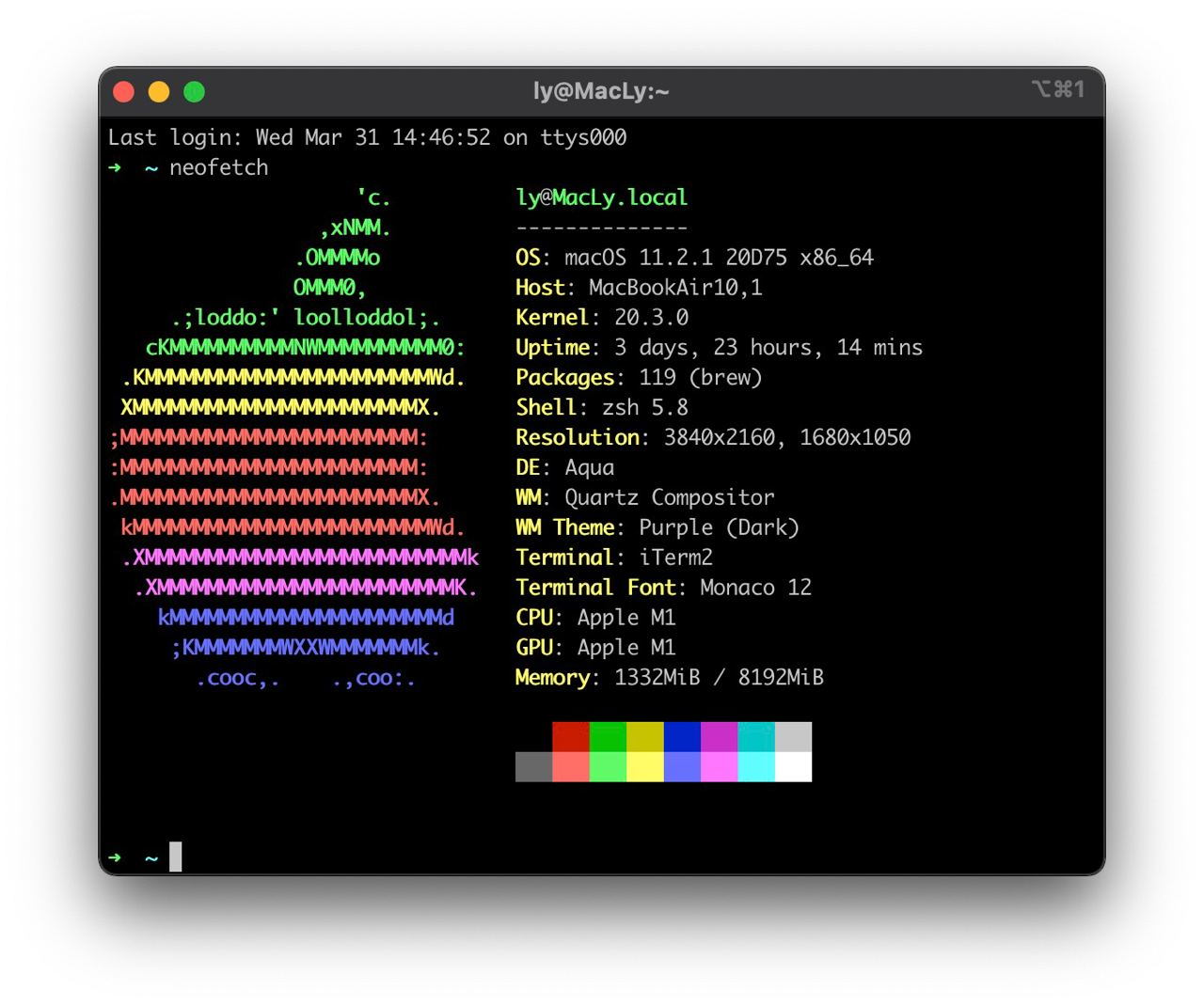
Task: Click the dark green color block
Action: [608, 737]
